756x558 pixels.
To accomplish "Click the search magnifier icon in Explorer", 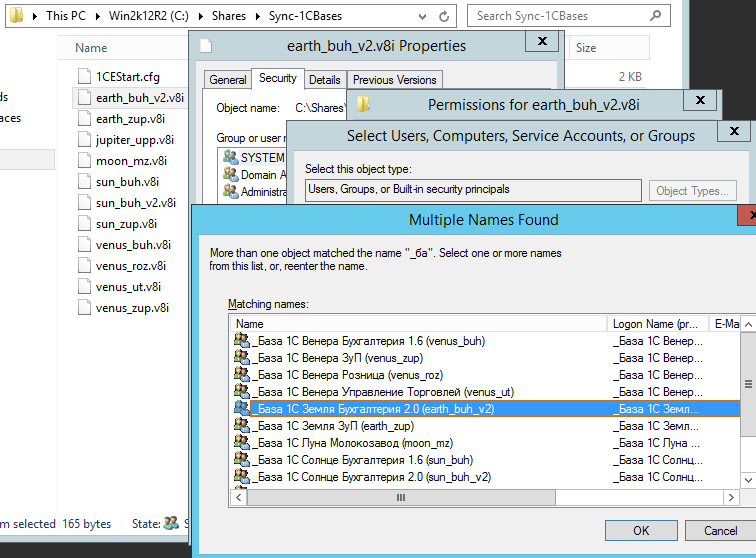I will pos(655,15).
